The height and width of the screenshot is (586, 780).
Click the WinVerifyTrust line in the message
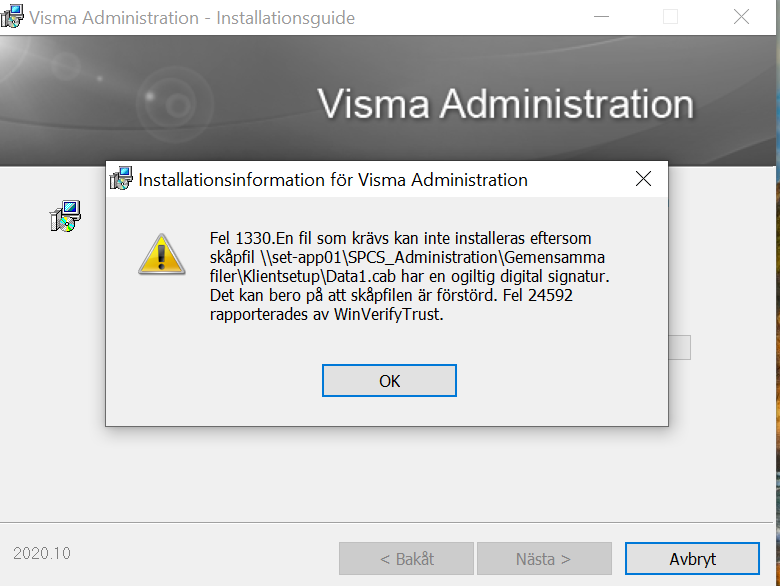point(326,314)
